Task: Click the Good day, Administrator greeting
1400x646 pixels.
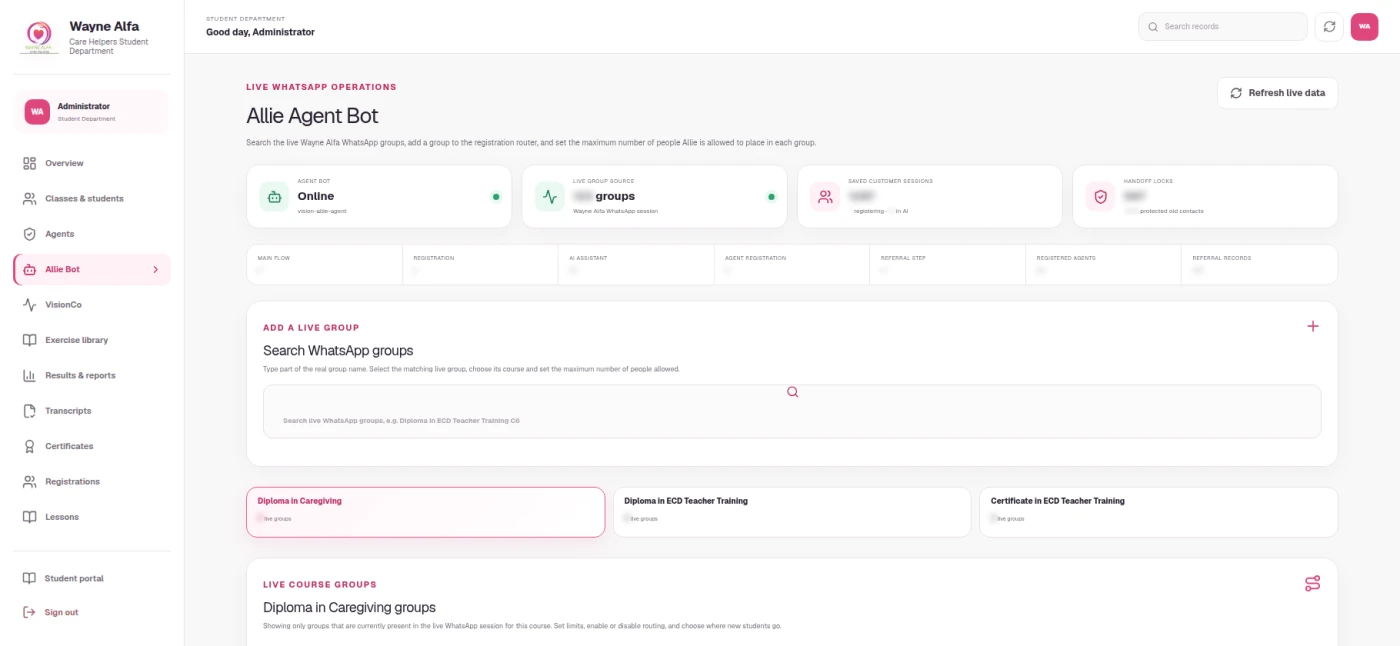Action: pyautogui.click(x=260, y=32)
